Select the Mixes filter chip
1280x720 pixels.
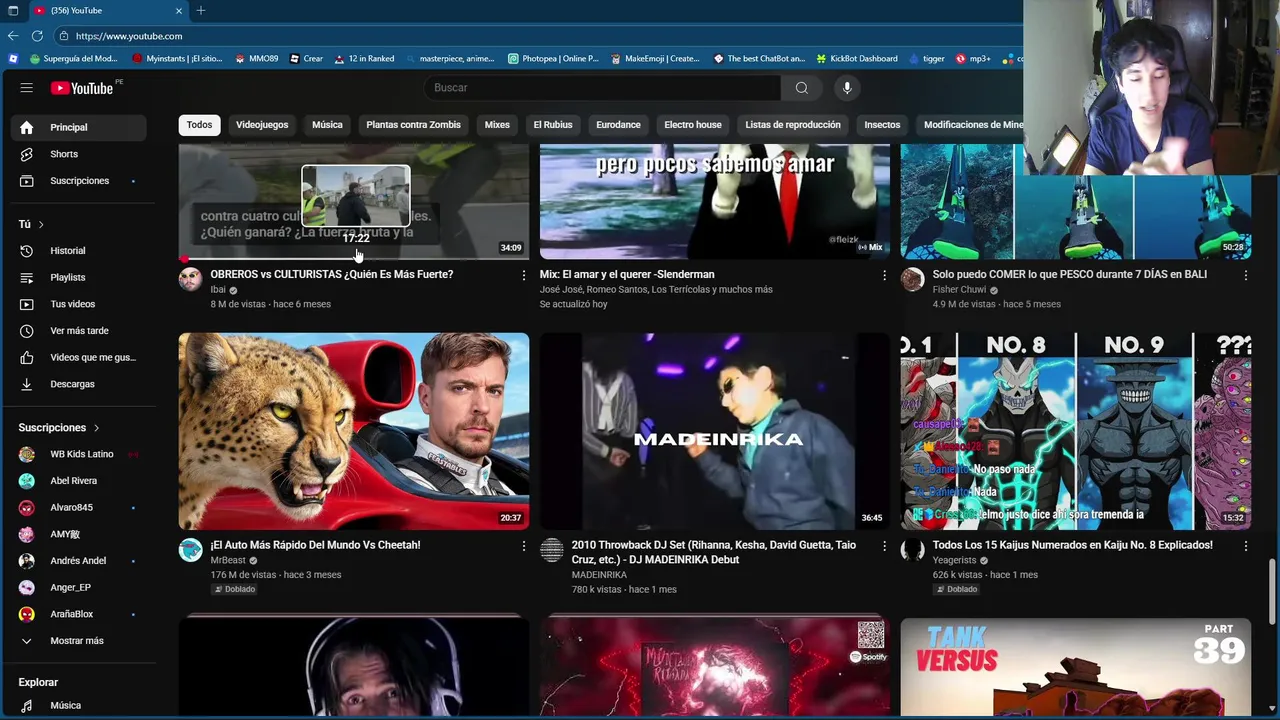click(x=497, y=125)
